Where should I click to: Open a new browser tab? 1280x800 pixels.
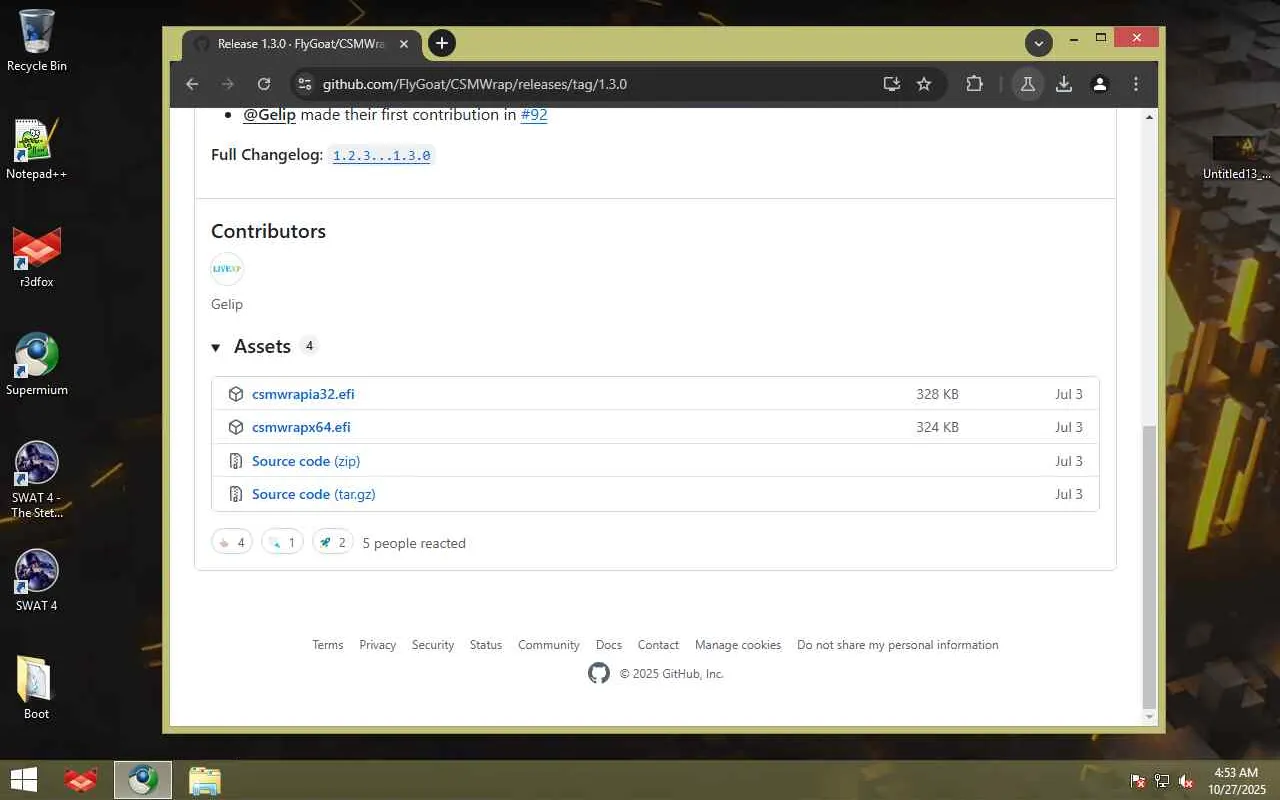click(x=442, y=43)
